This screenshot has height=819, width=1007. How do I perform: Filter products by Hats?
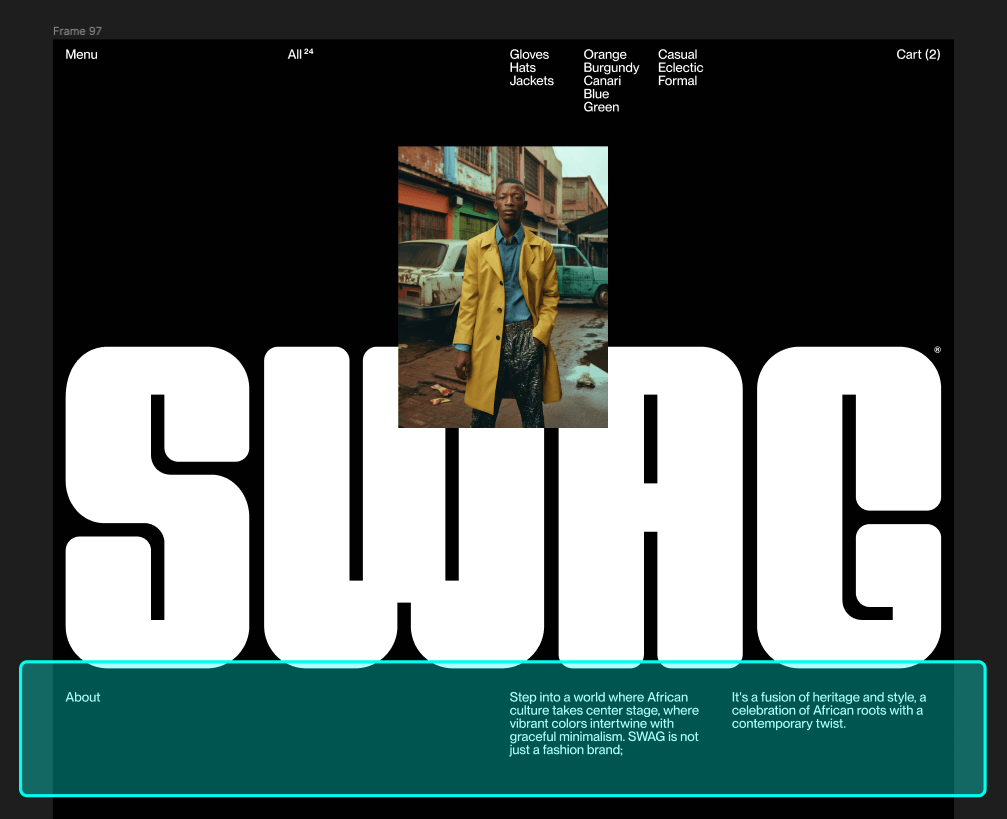coord(523,67)
